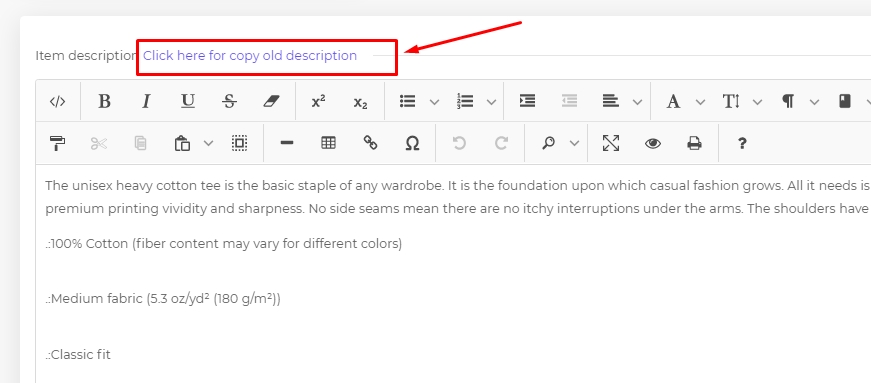Click the find magnifier icon
This screenshot has height=383, width=871.
click(x=548, y=143)
